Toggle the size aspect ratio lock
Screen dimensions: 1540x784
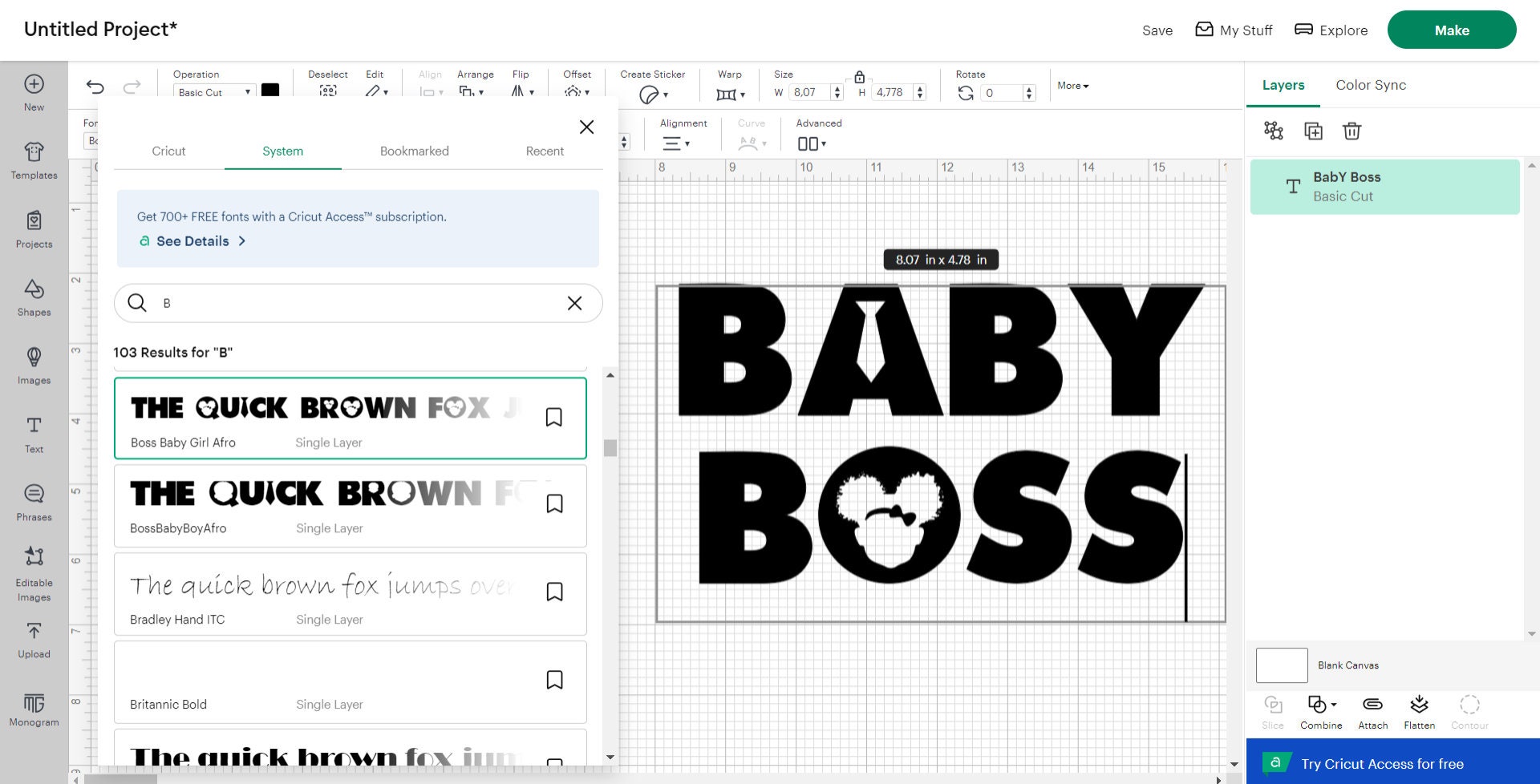coord(859,78)
